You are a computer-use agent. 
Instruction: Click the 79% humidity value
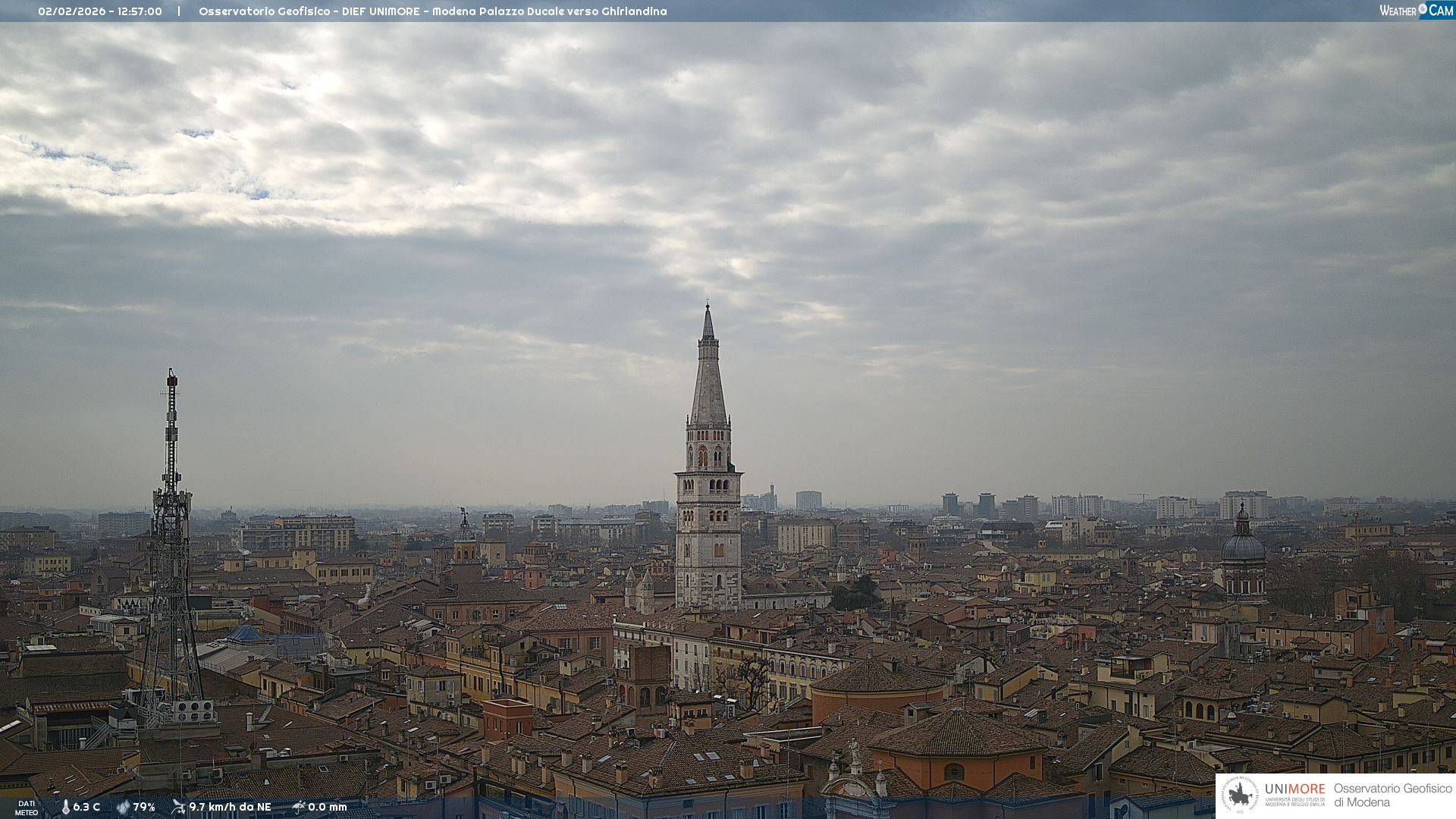point(144,808)
